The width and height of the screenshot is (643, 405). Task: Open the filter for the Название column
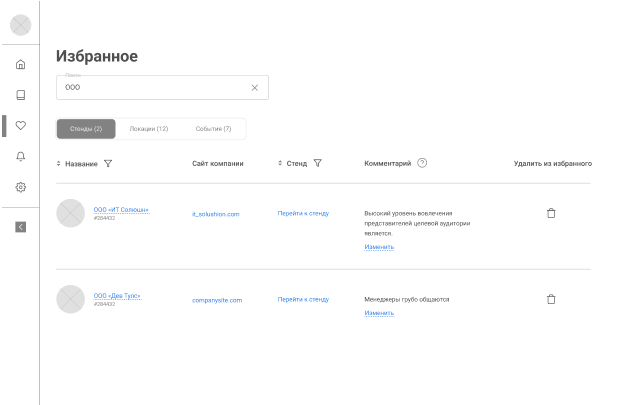pyautogui.click(x=108, y=163)
